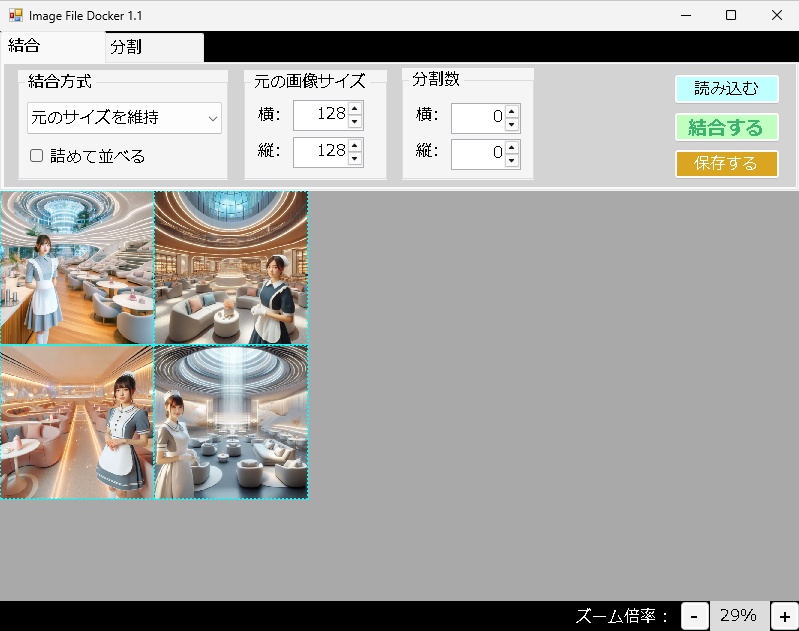Decrease 元の画像サイズ 縦 value
This screenshot has width=799, height=631.
pyautogui.click(x=355, y=159)
